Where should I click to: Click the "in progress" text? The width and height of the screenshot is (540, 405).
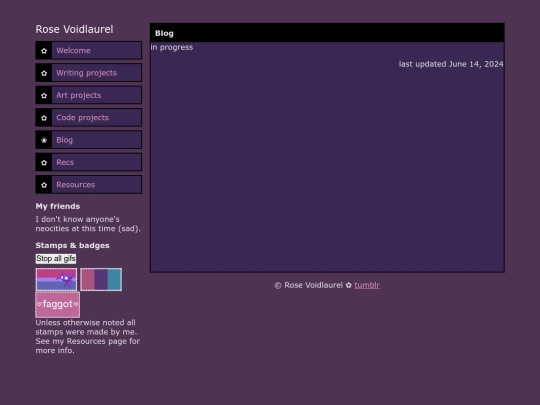click(x=172, y=47)
